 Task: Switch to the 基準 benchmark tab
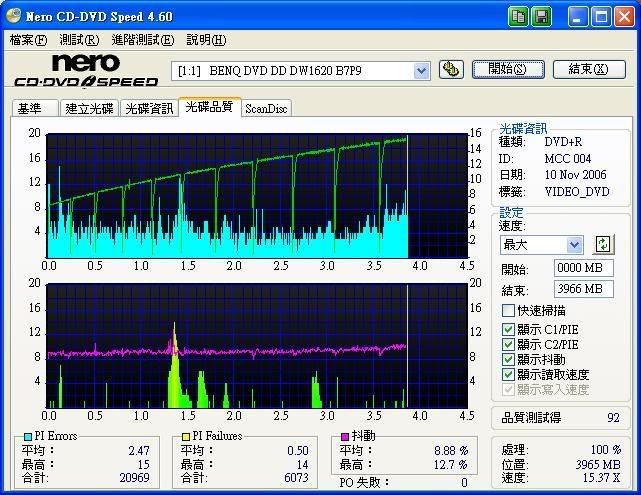(x=35, y=108)
